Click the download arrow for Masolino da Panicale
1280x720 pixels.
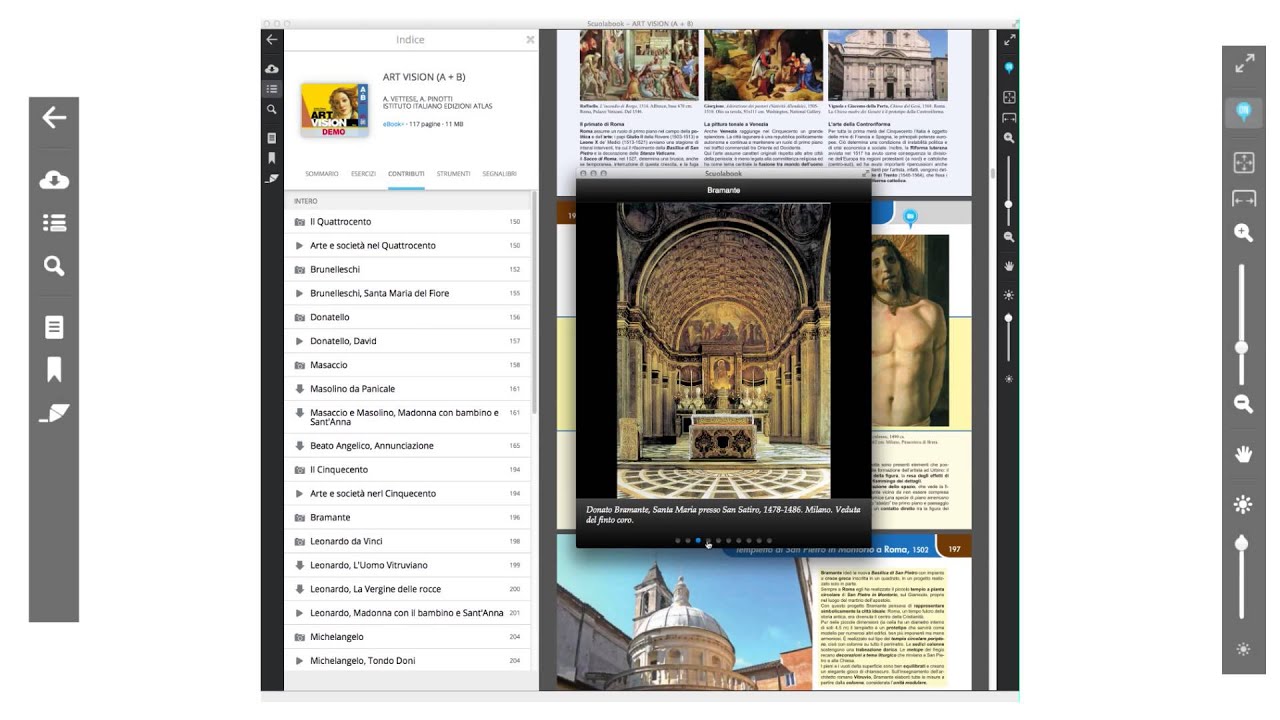pyautogui.click(x=299, y=389)
